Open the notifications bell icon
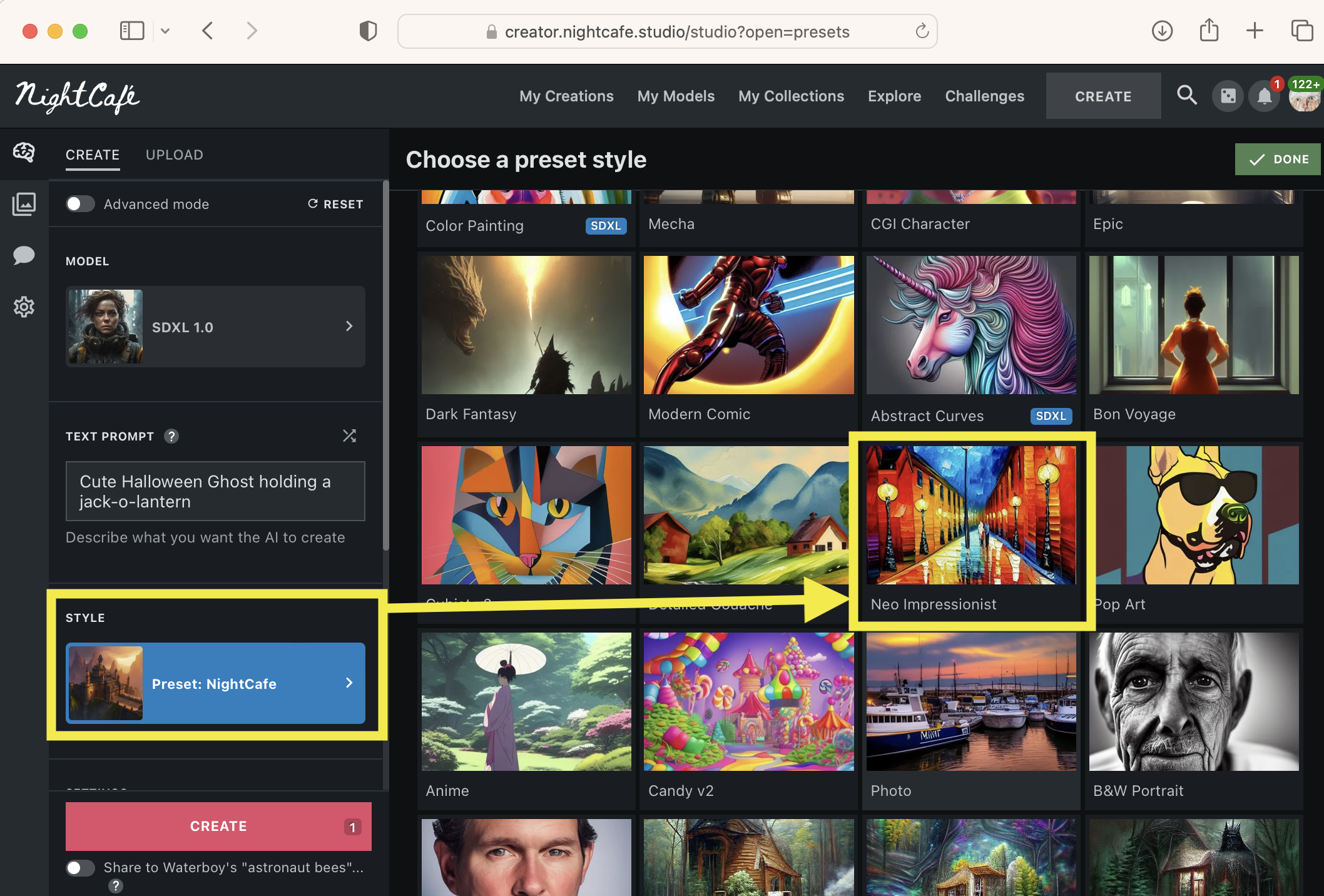Image resolution: width=1324 pixels, height=896 pixels. (x=1264, y=96)
